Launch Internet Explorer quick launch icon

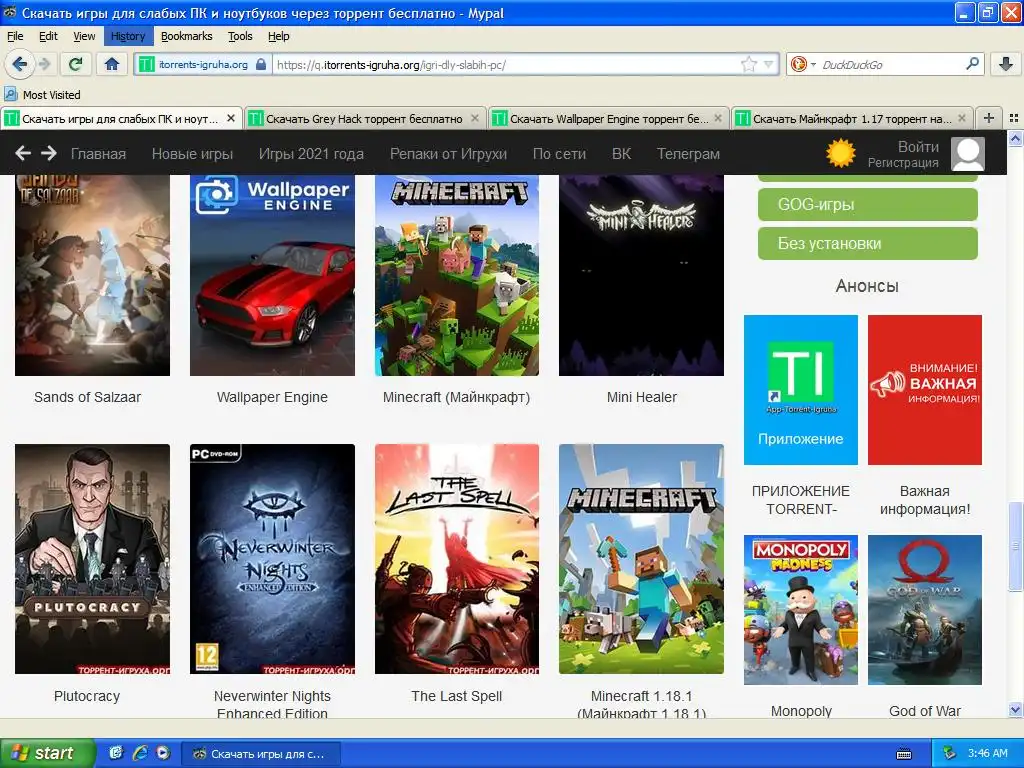[139, 753]
